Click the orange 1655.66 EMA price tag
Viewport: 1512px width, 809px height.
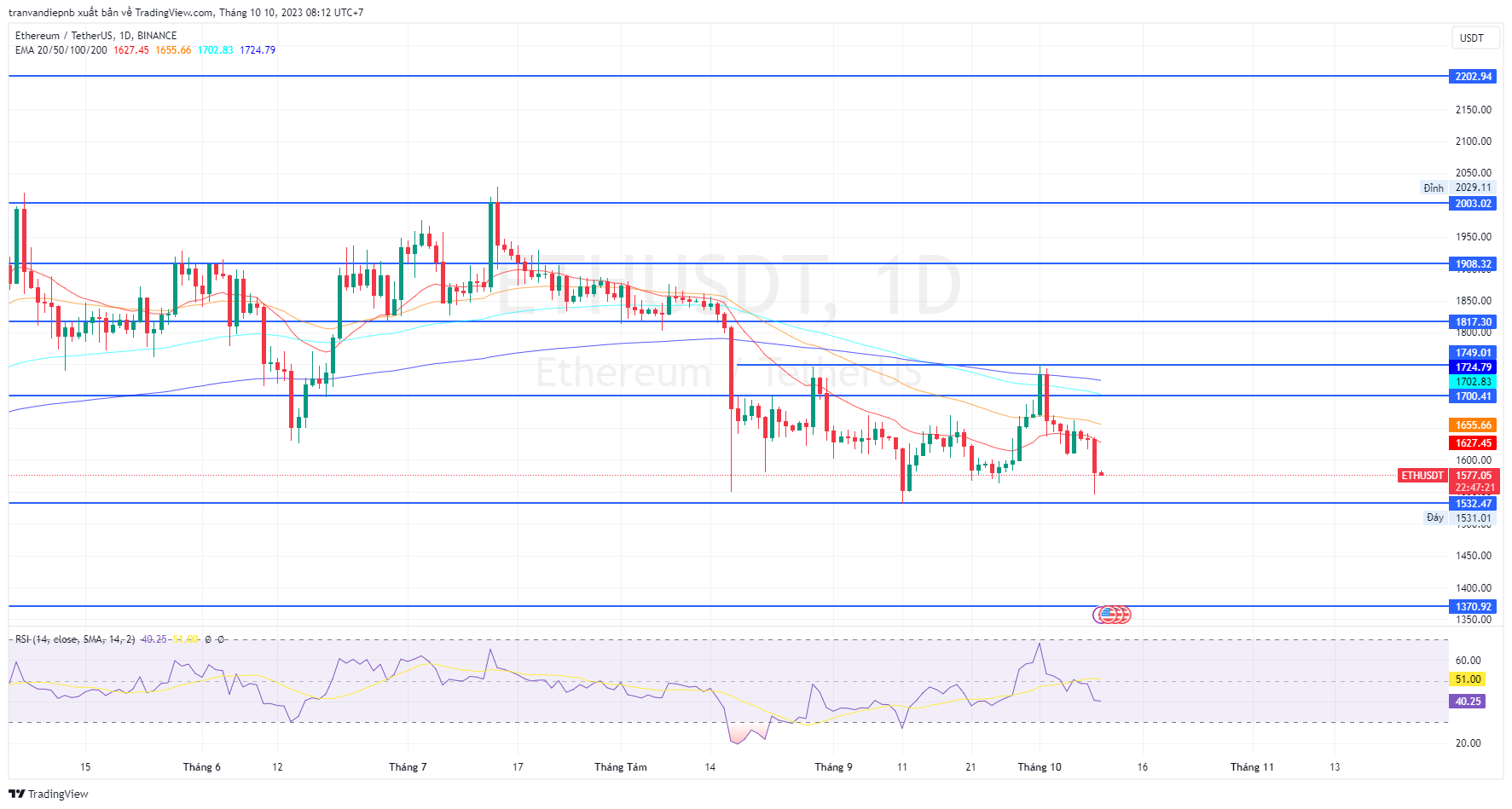tap(1473, 425)
